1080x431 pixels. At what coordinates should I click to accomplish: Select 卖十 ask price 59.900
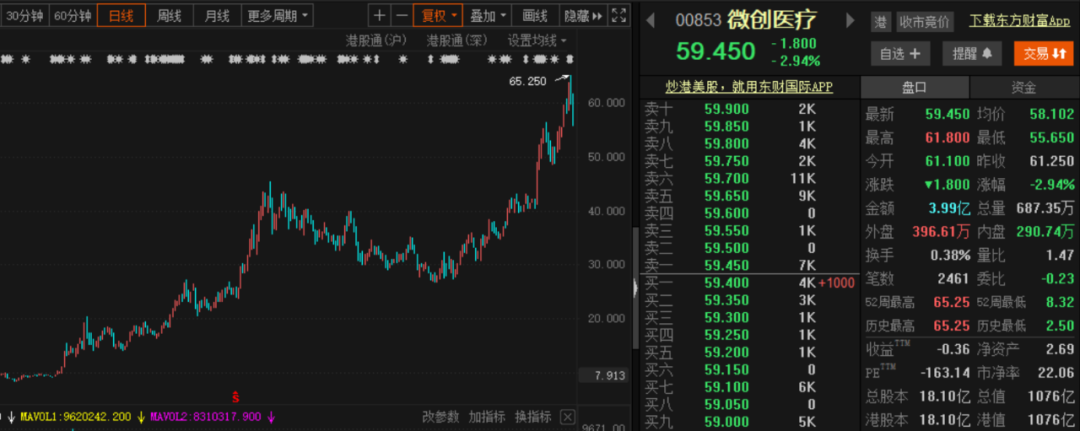(x=726, y=109)
